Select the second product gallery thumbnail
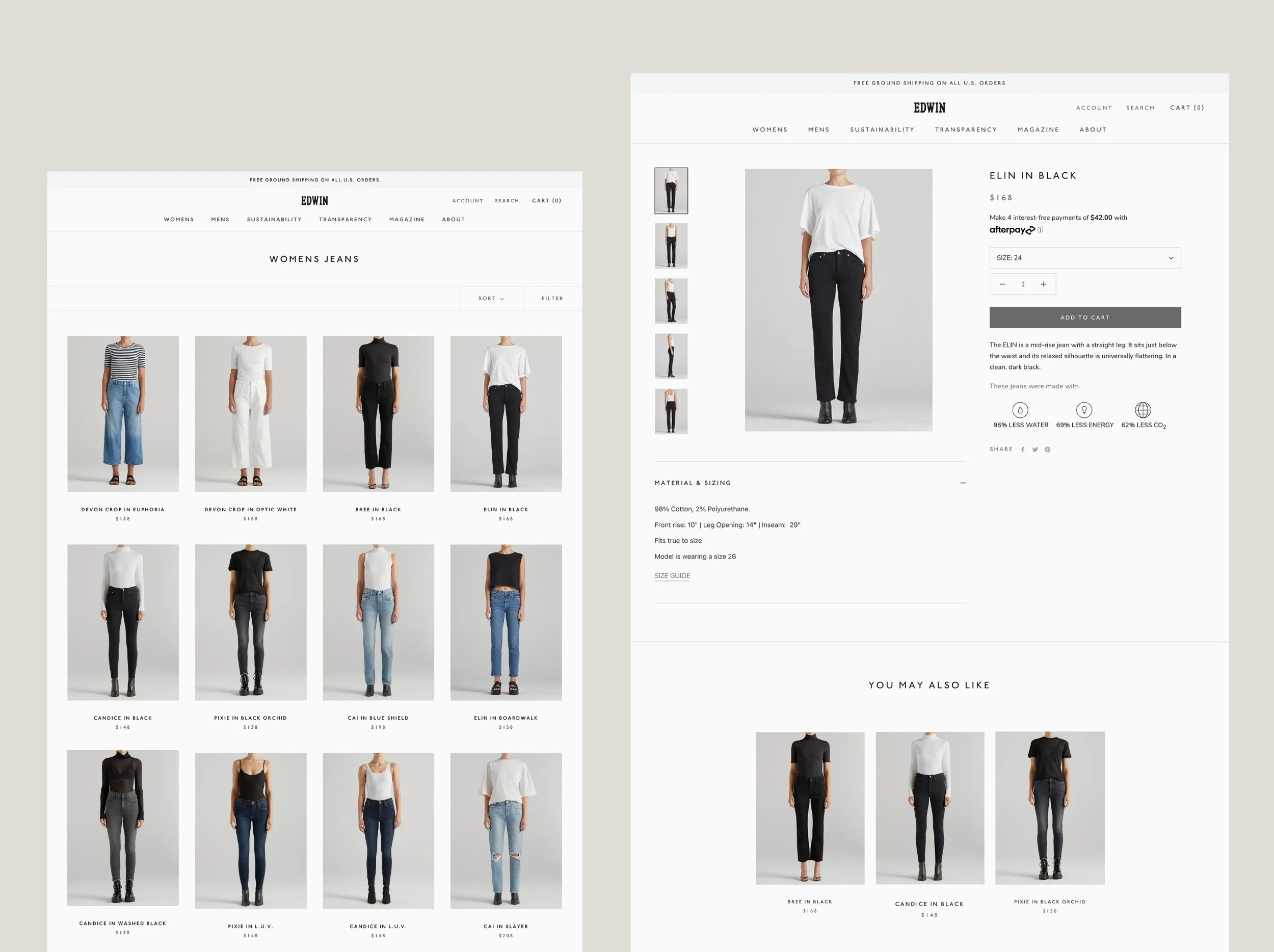Screen dimensions: 1274x952 (x=671, y=246)
